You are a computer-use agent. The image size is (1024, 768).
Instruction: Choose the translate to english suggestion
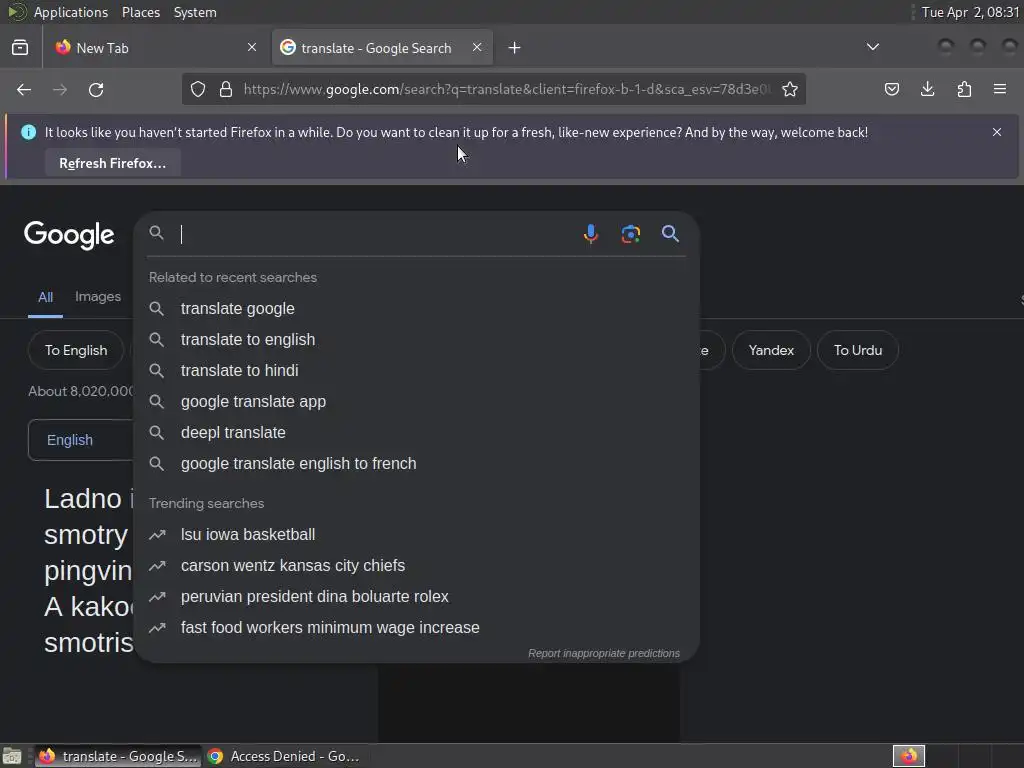[417, 340]
